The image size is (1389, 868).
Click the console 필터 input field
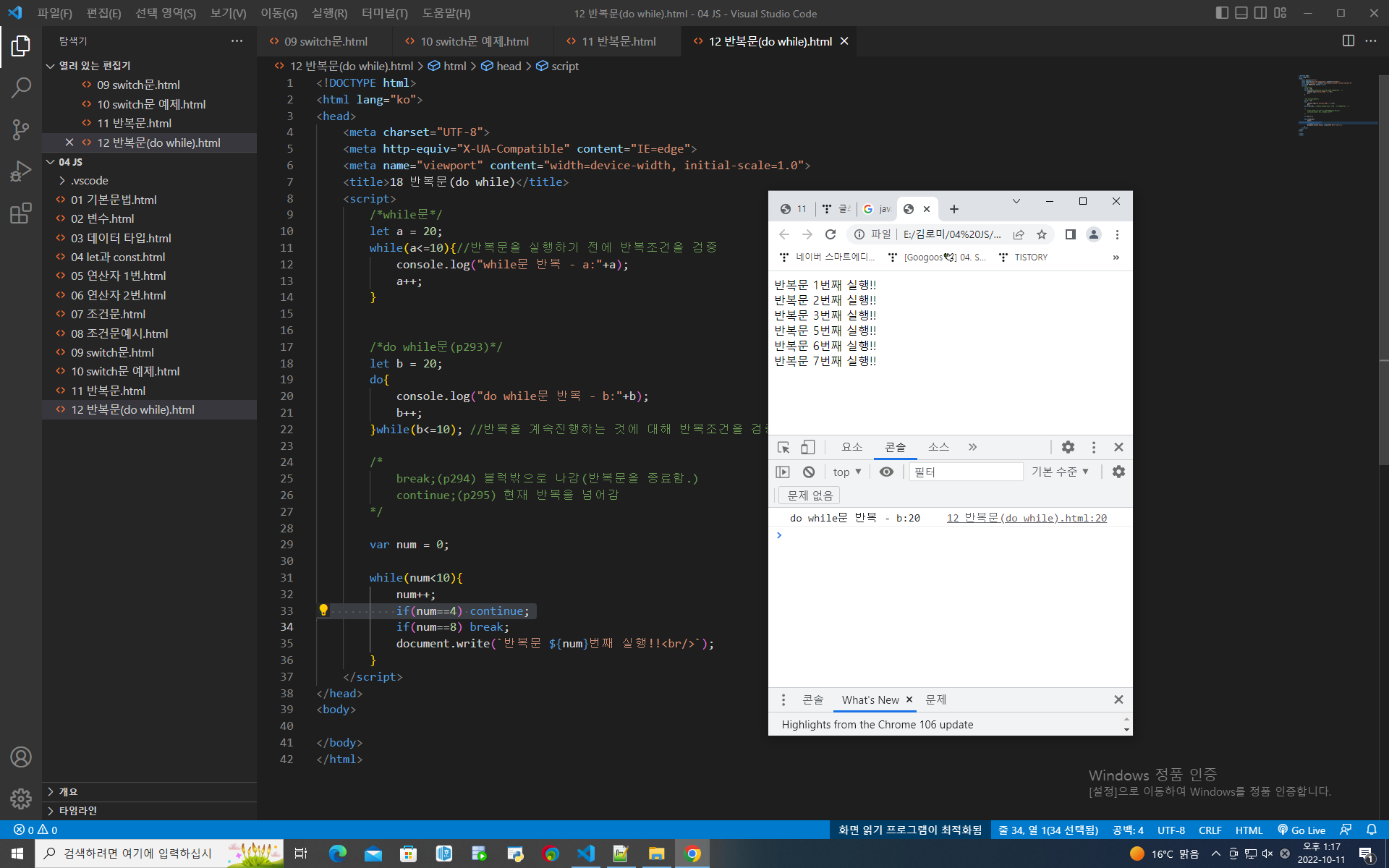(965, 472)
